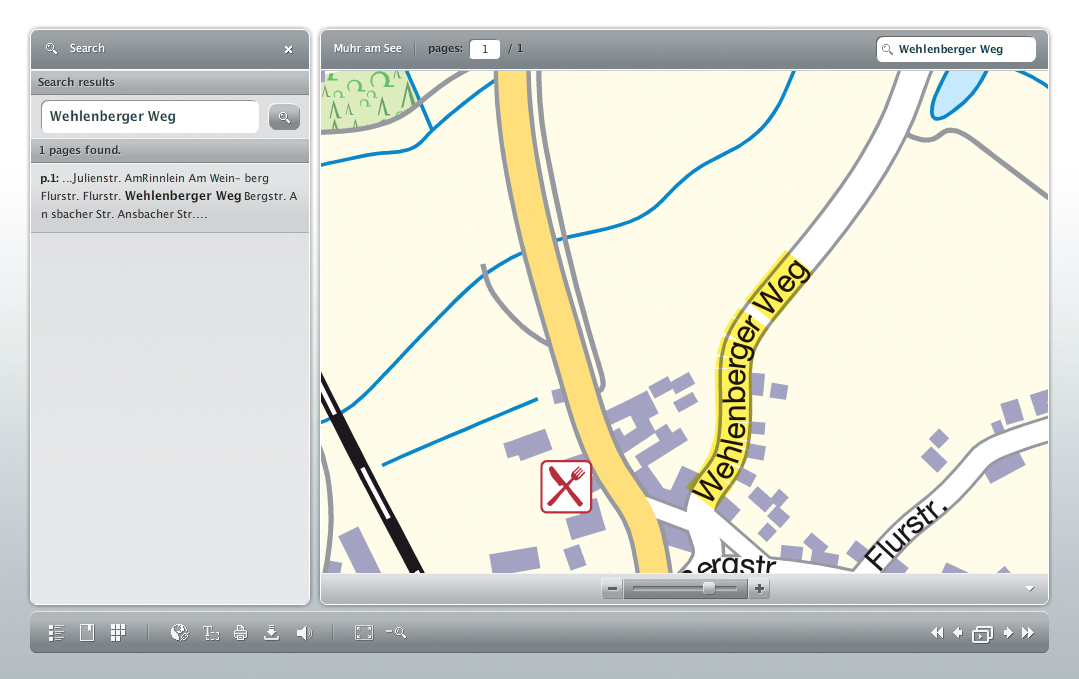This screenshot has width=1079, height=679.
Task: Open the print dialog
Action: pyautogui.click(x=241, y=632)
